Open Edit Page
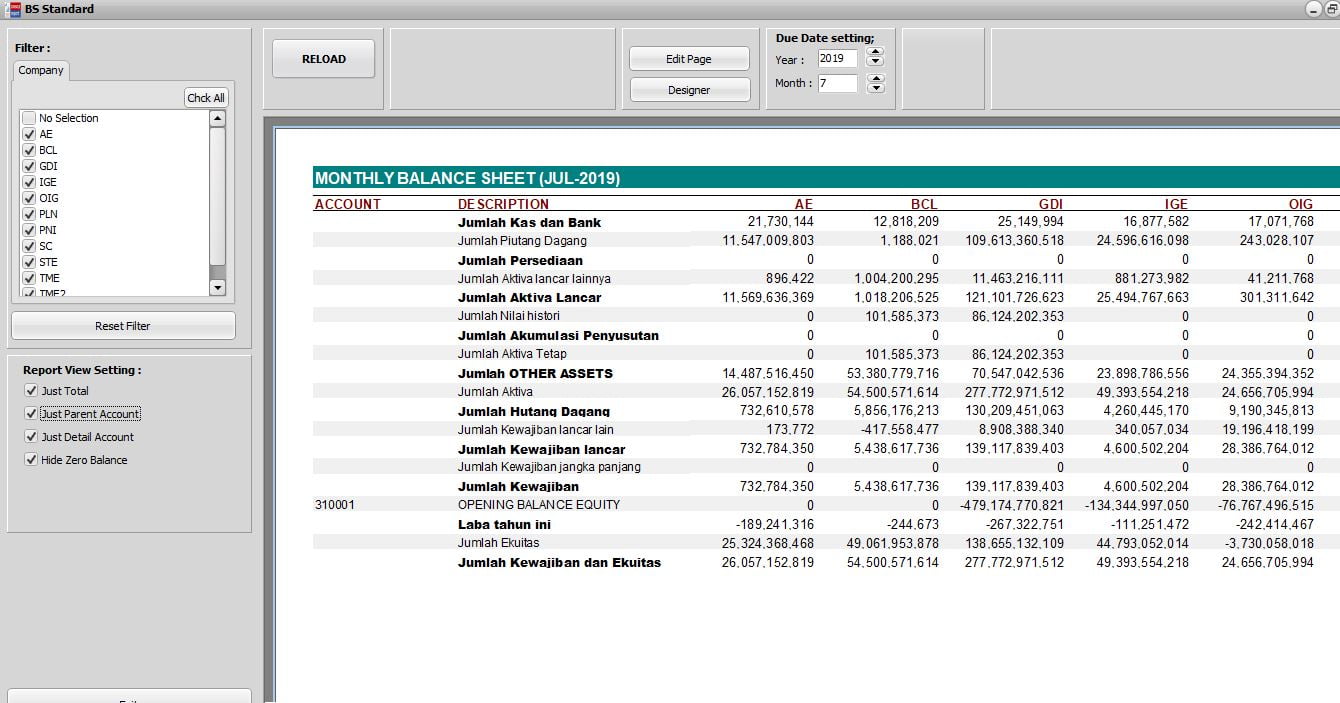Image resolution: width=1340 pixels, height=703 pixels. (x=689, y=59)
